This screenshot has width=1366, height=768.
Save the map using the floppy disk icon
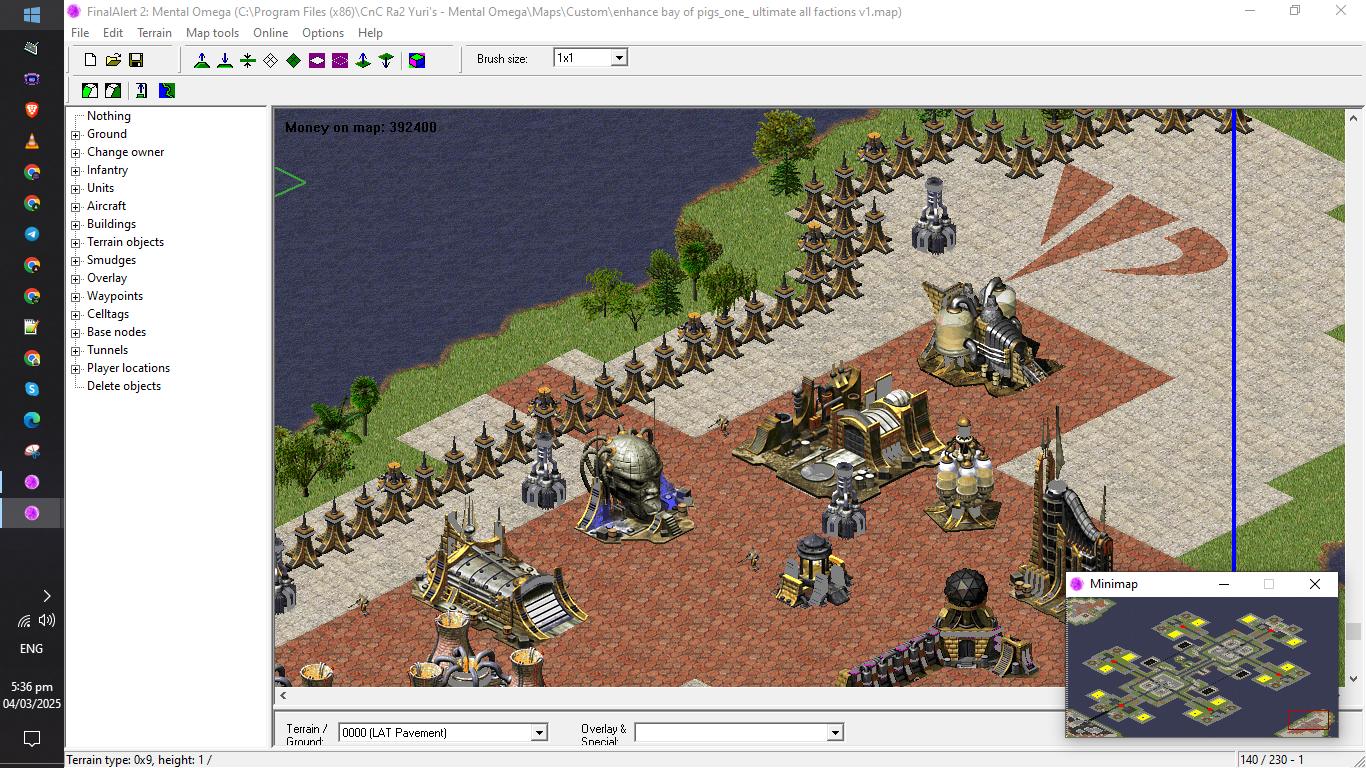point(136,60)
